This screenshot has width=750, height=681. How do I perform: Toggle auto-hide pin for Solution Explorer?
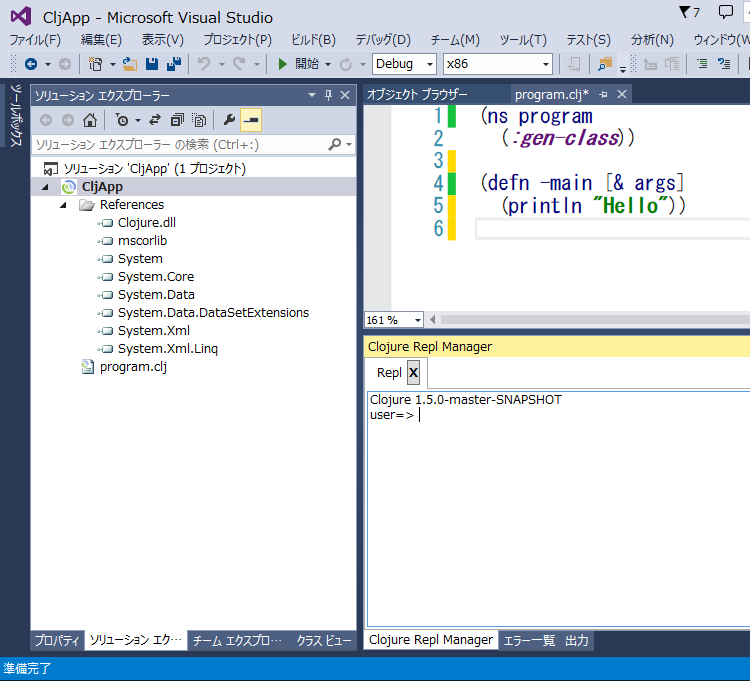329,95
